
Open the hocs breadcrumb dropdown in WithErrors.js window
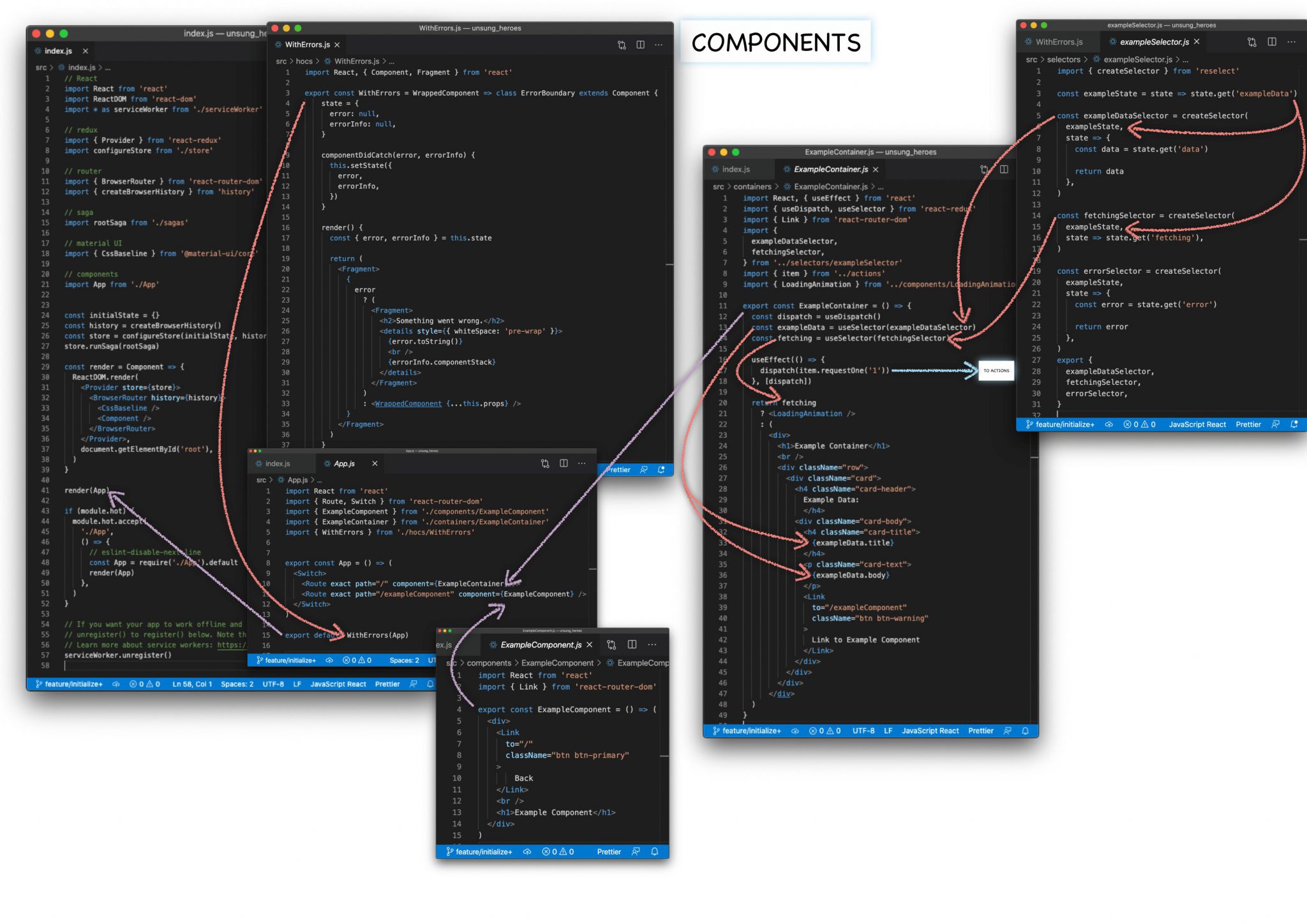304,61
